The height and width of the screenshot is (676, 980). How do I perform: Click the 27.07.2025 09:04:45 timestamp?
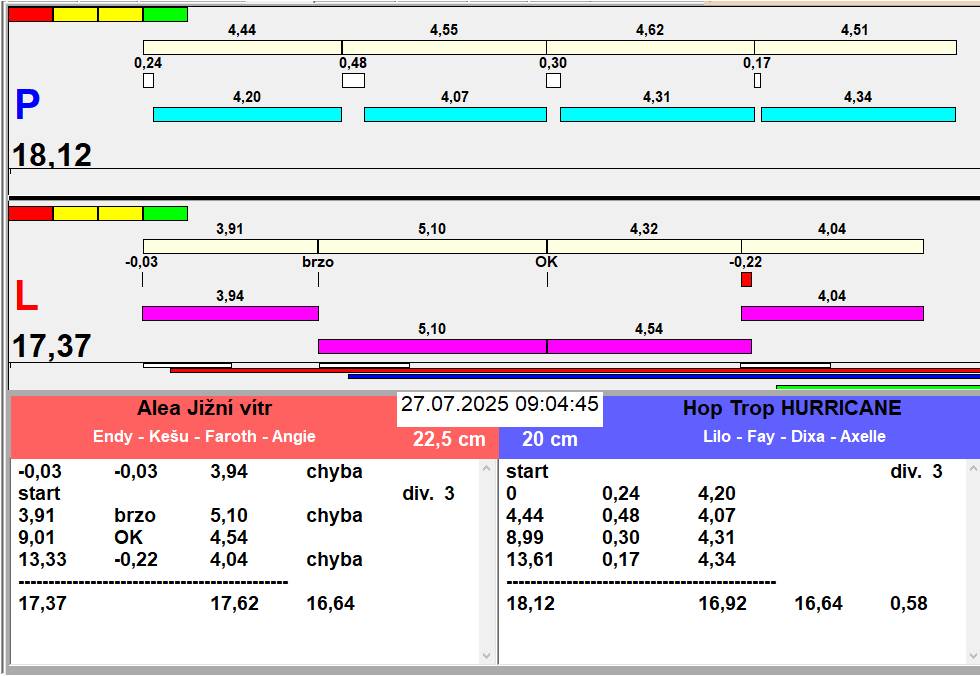click(x=500, y=404)
